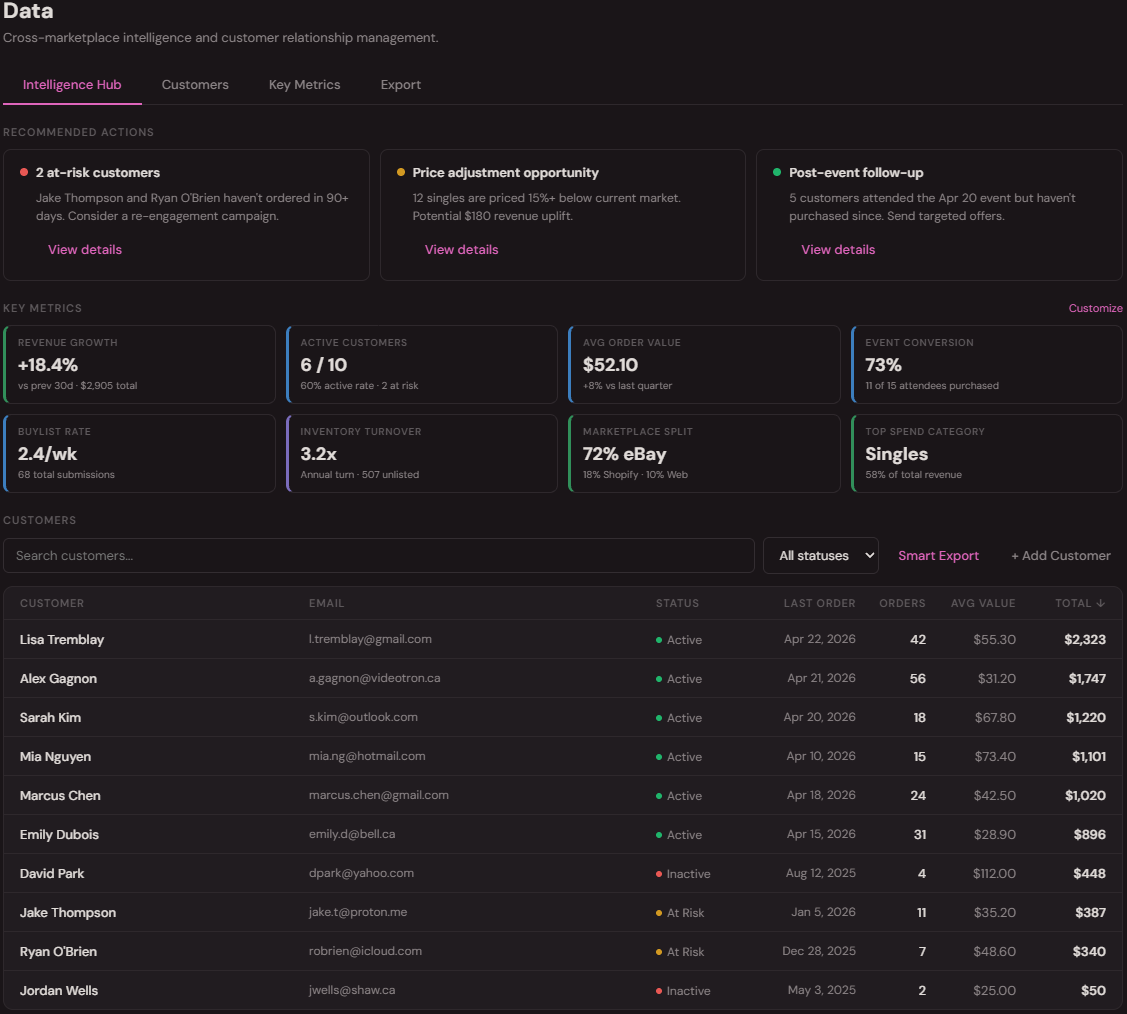Open the Buylist Rate metric card
The height and width of the screenshot is (1014, 1127).
pyautogui.click(x=139, y=453)
